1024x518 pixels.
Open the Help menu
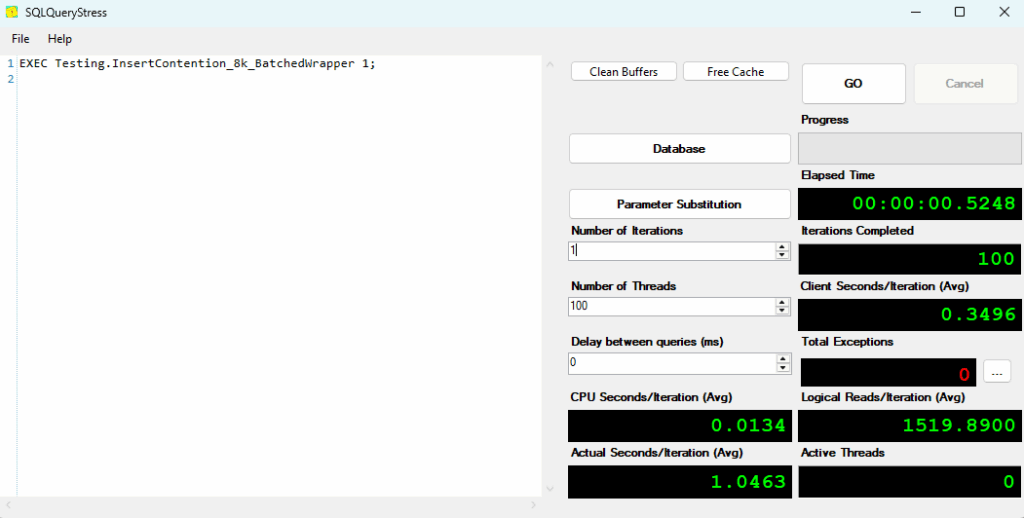[x=59, y=39]
